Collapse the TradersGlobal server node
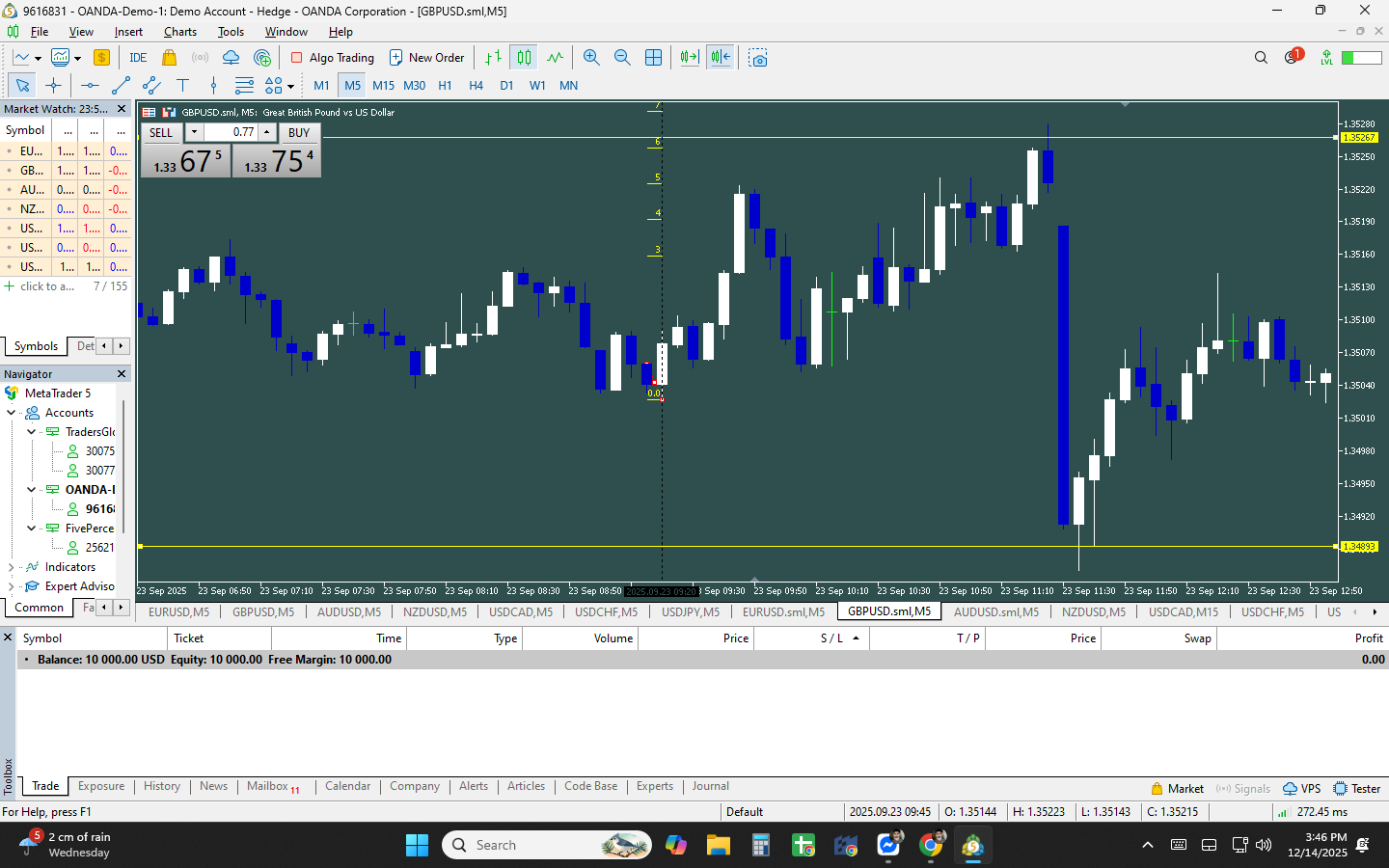Image resolution: width=1389 pixels, height=868 pixels. pyautogui.click(x=31, y=432)
